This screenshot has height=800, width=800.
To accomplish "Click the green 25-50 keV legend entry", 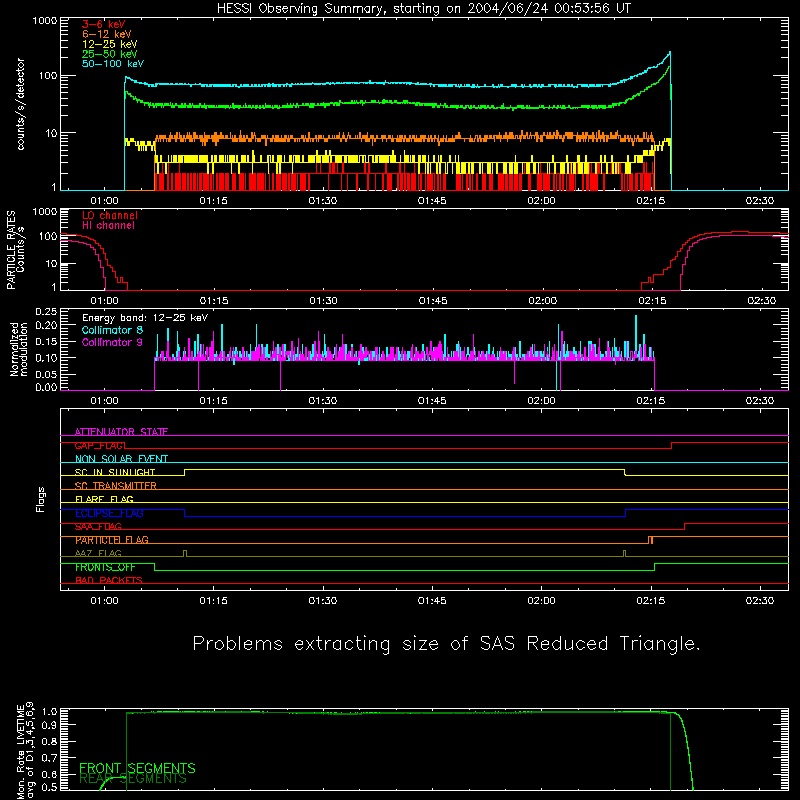I will 110,54.
